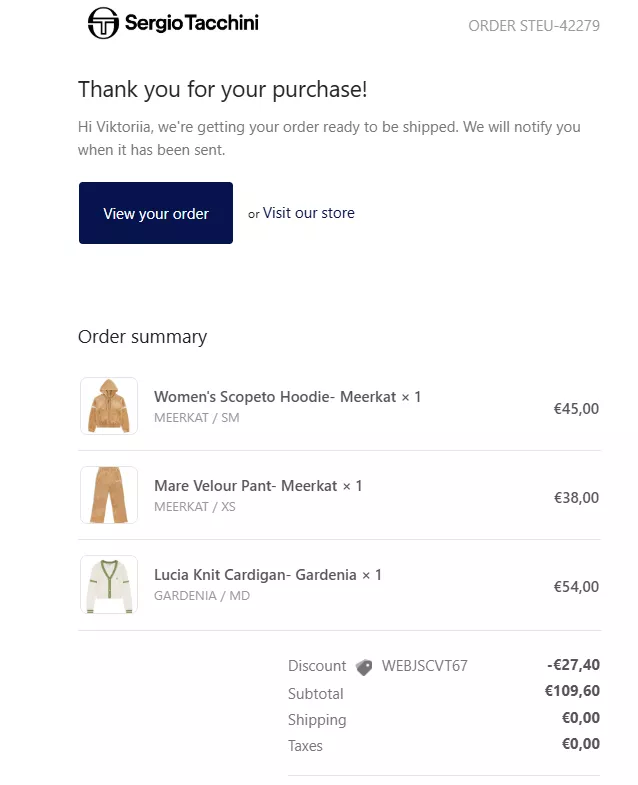638x785 pixels.
Task: Click the View your order button
Action: [156, 213]
